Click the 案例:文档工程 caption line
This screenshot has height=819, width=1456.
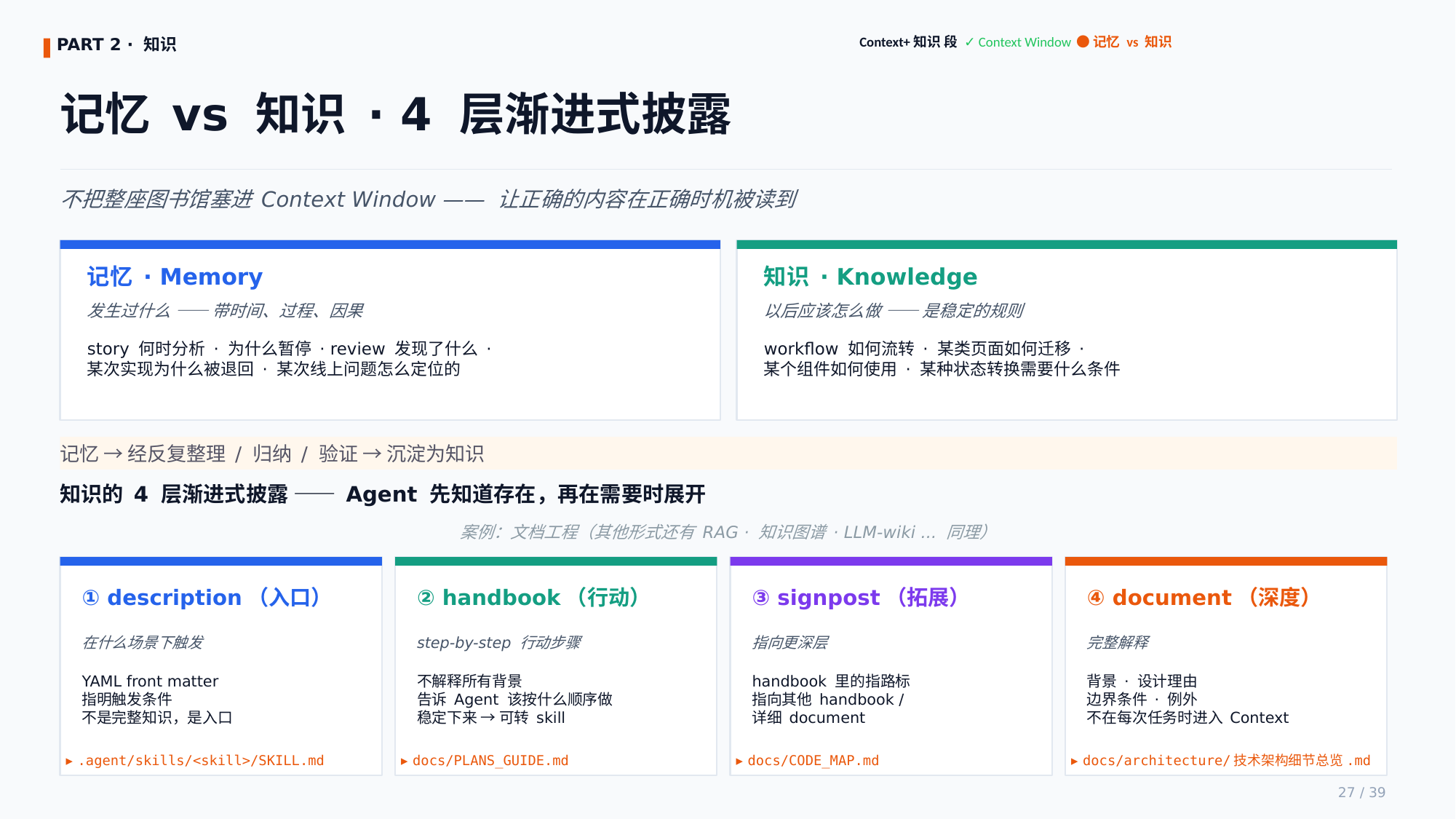tap(724, 532)
